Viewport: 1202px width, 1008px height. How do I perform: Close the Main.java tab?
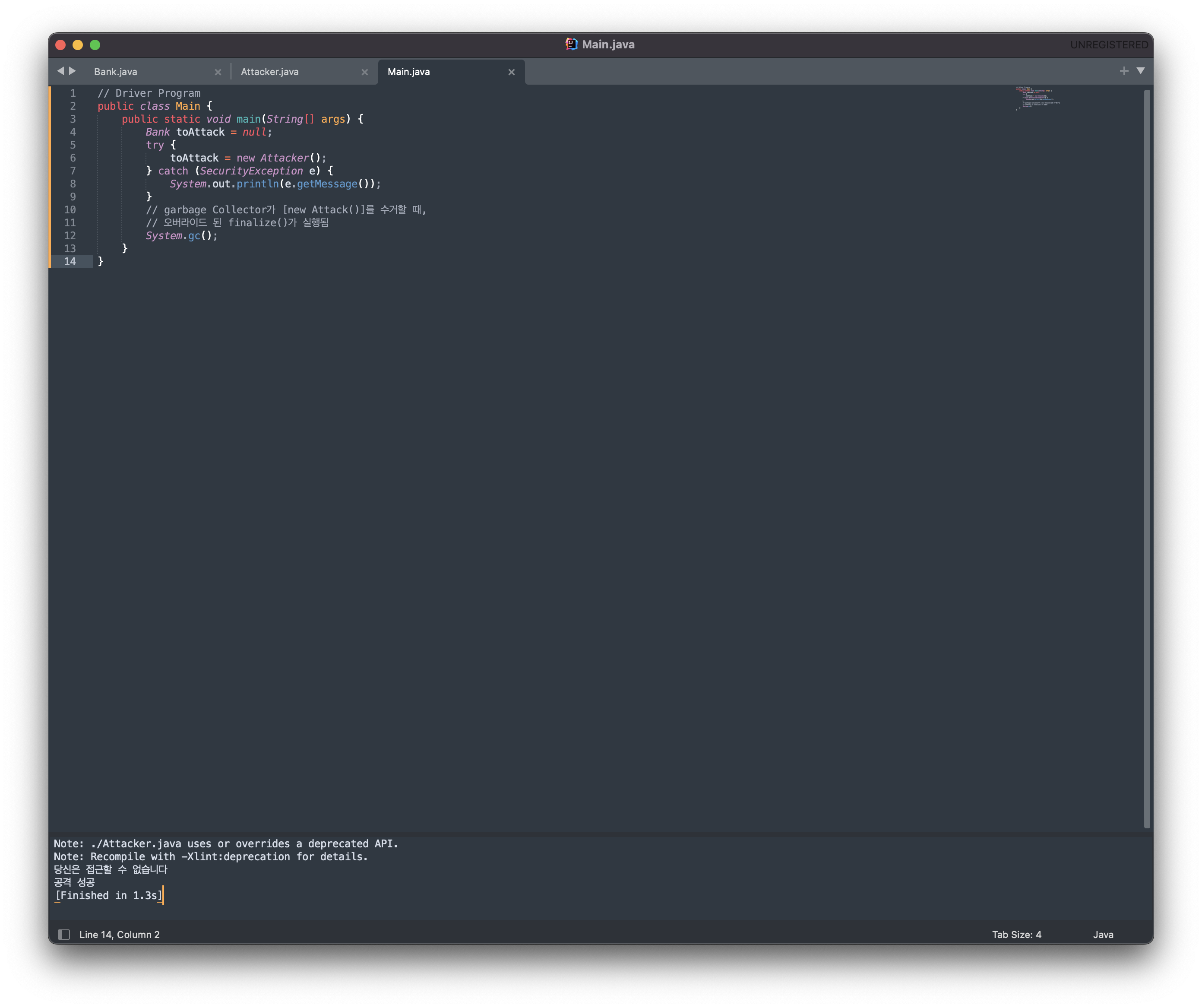(x=512, y=72)
